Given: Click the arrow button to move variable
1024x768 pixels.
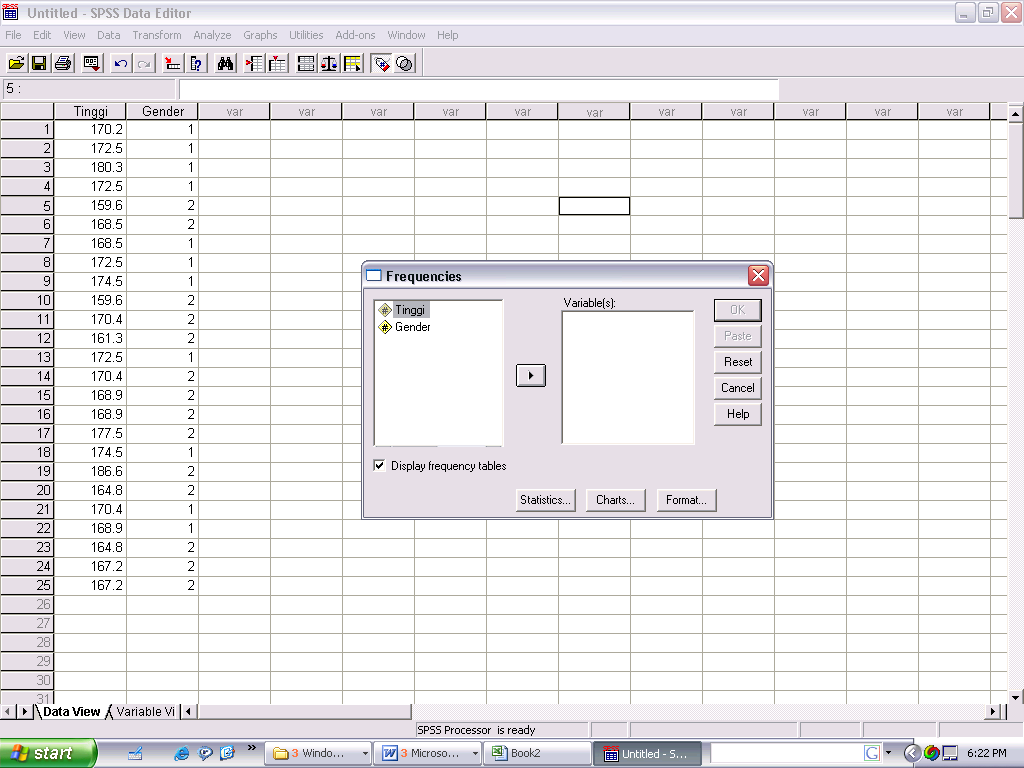Looking at the screenshot, I should click(531, 376).
